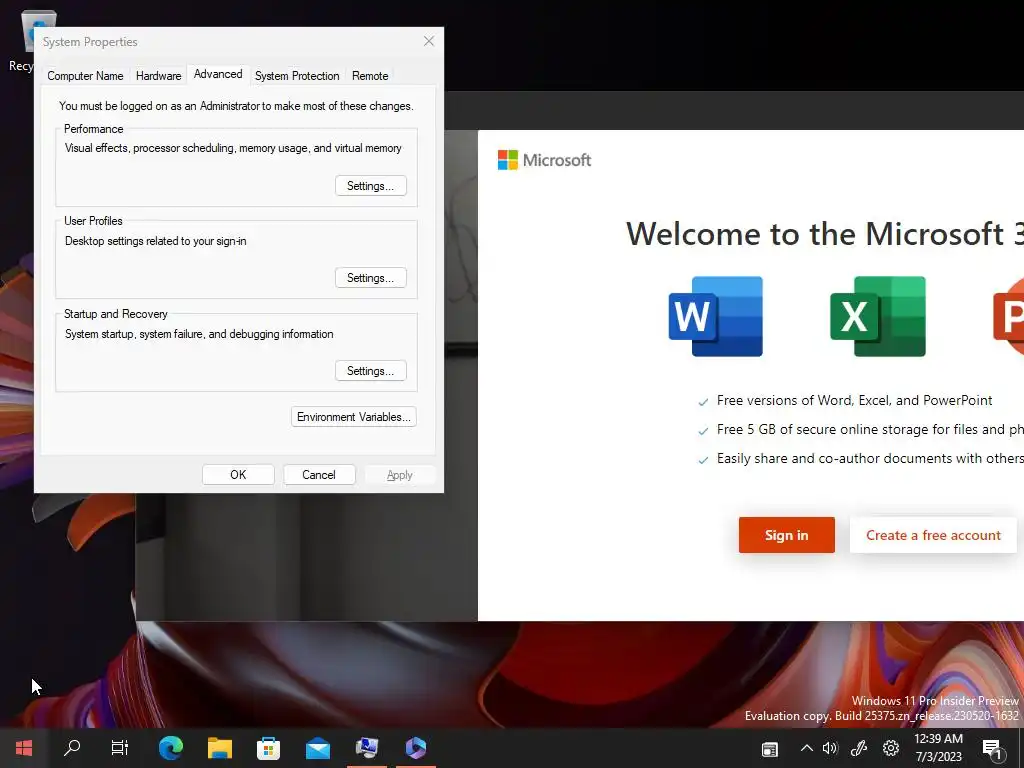Open Mail app from taskbar

318,748
